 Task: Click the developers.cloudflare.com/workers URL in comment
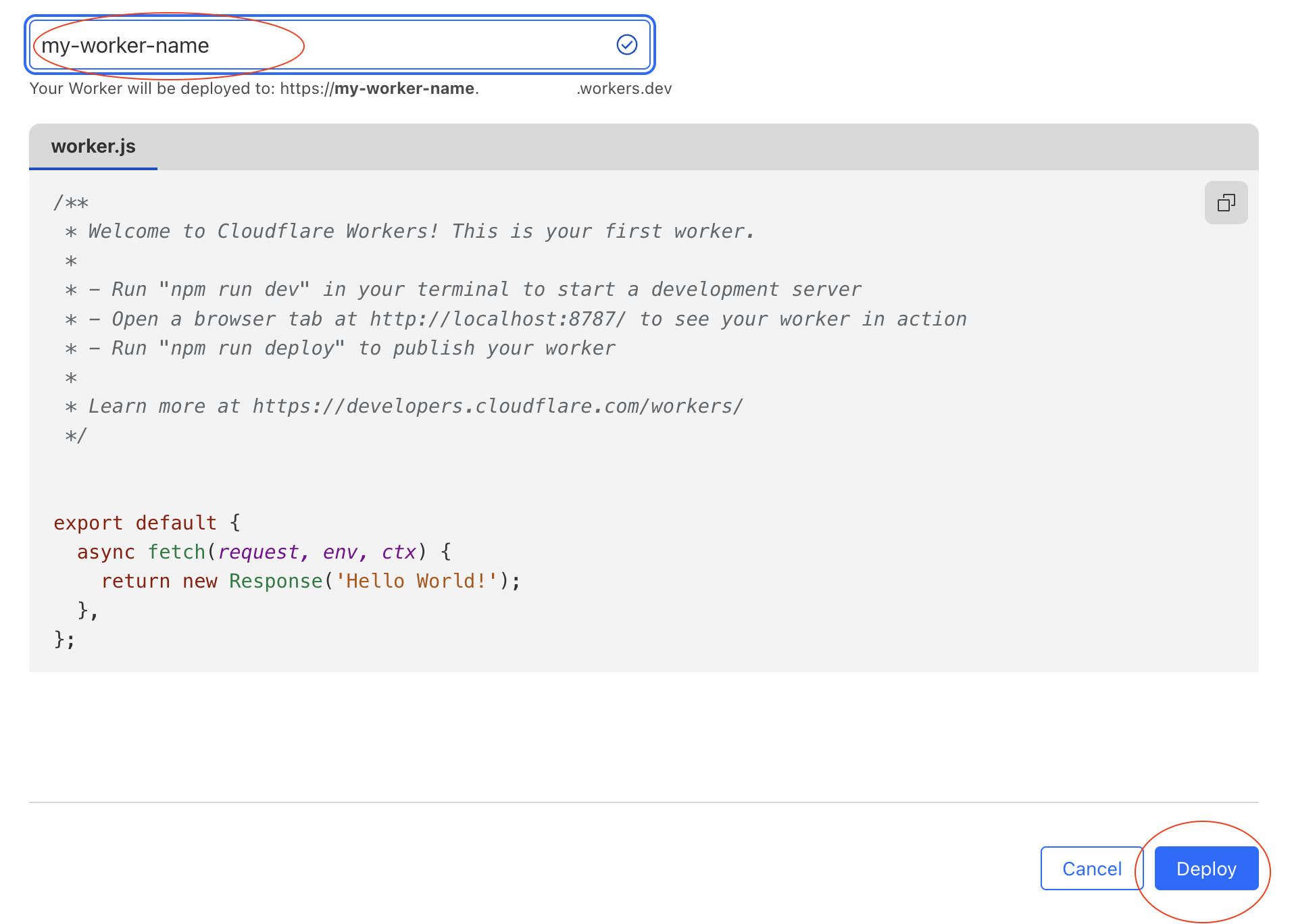point(497,406)
